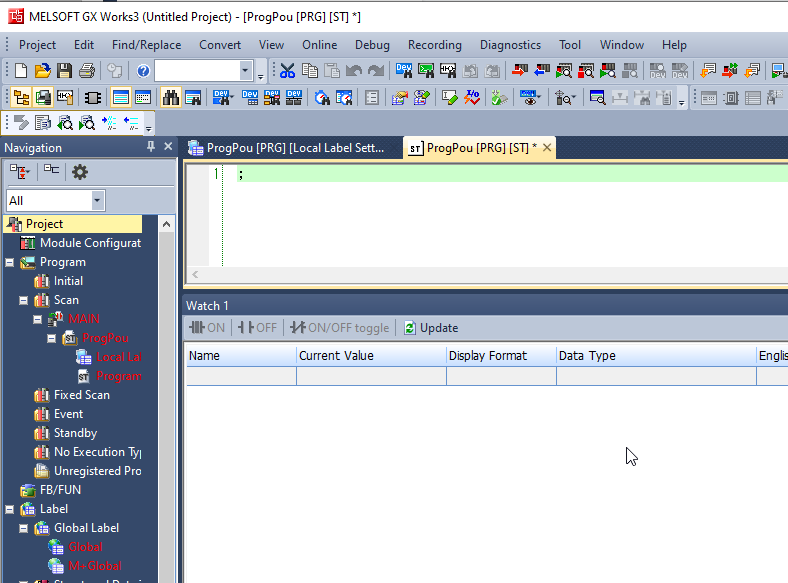Click the Paste icon
This screenshot has height=583, width=788.
(332, 71)
